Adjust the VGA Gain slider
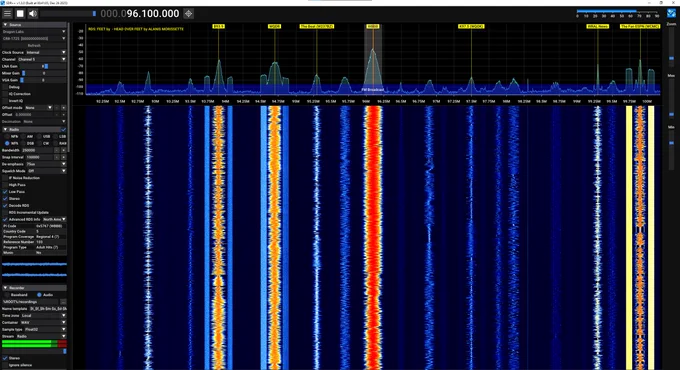 click(x=43, y=80)
